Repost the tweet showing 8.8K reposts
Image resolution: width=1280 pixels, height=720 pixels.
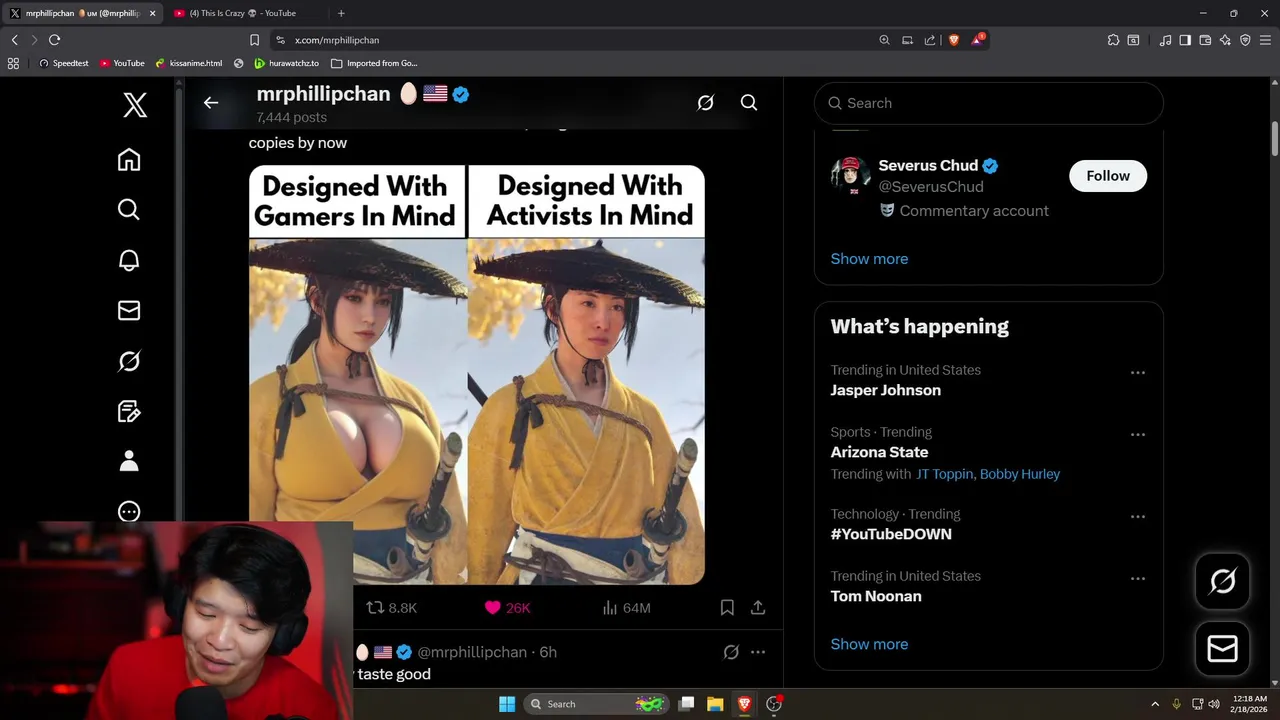pyautogui.click(x=391, y=607)
